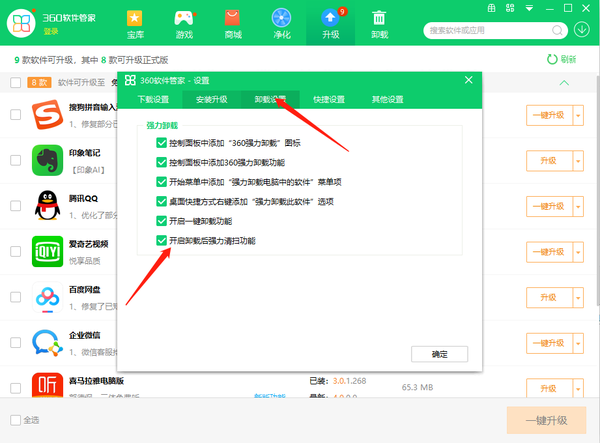Click the 确定 button in settings dialog
600x443 pixels.
pyautogui.click(x=440, y=354)
